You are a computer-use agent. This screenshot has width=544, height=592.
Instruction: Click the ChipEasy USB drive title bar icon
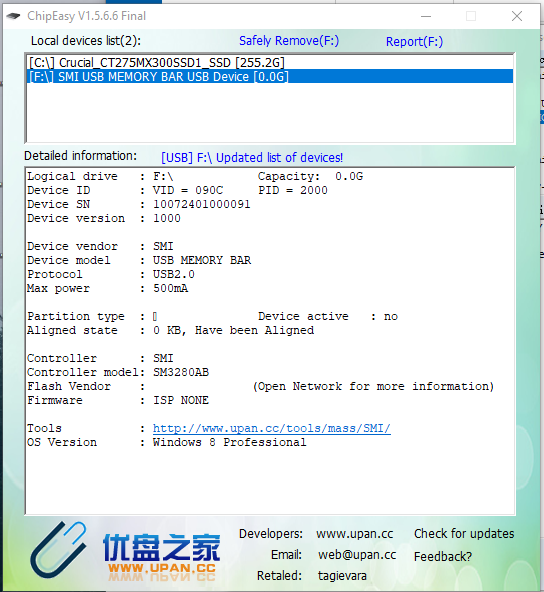tap(13, 16)
